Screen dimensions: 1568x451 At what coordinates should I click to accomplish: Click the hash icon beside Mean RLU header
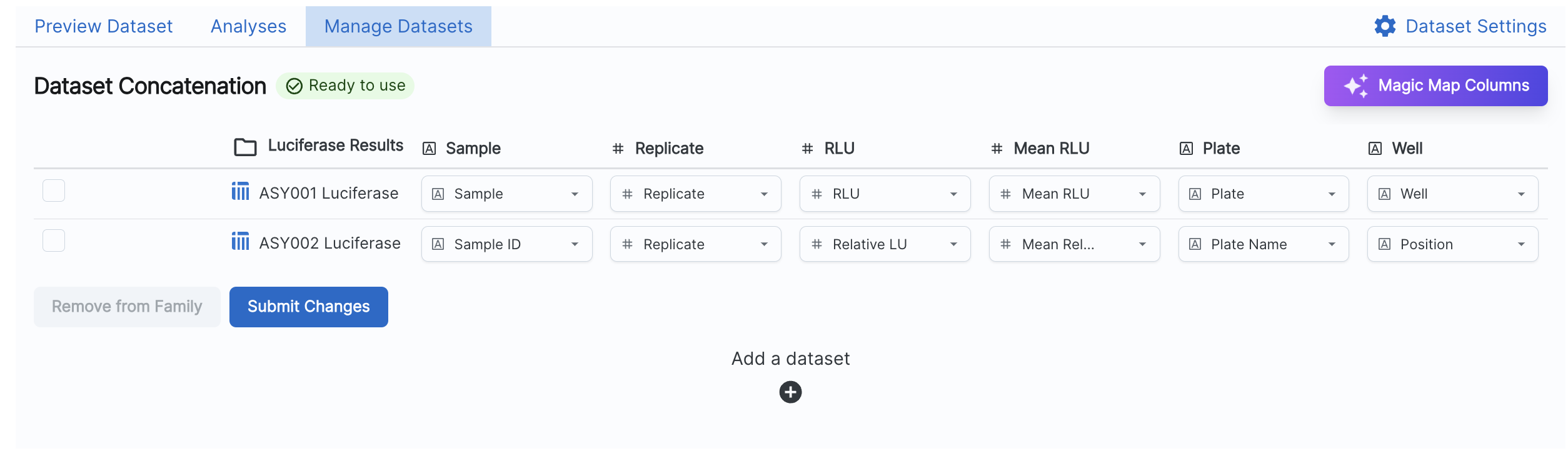click(997, 149)
